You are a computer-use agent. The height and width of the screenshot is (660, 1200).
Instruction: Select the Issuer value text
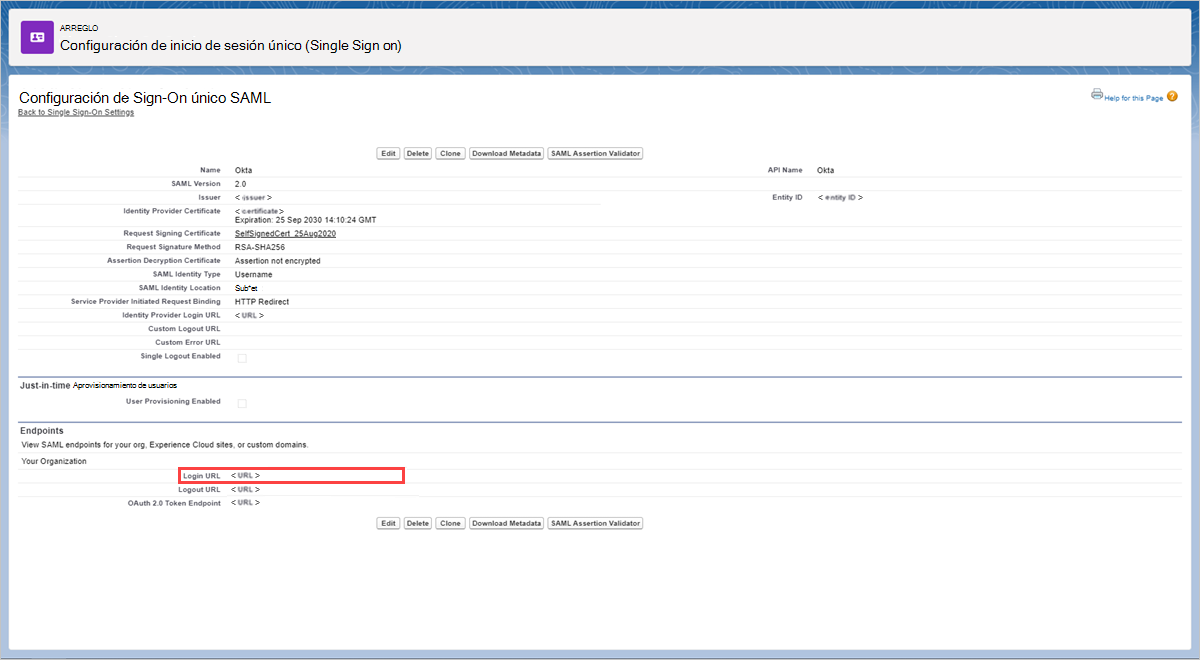tap(253, 198)
